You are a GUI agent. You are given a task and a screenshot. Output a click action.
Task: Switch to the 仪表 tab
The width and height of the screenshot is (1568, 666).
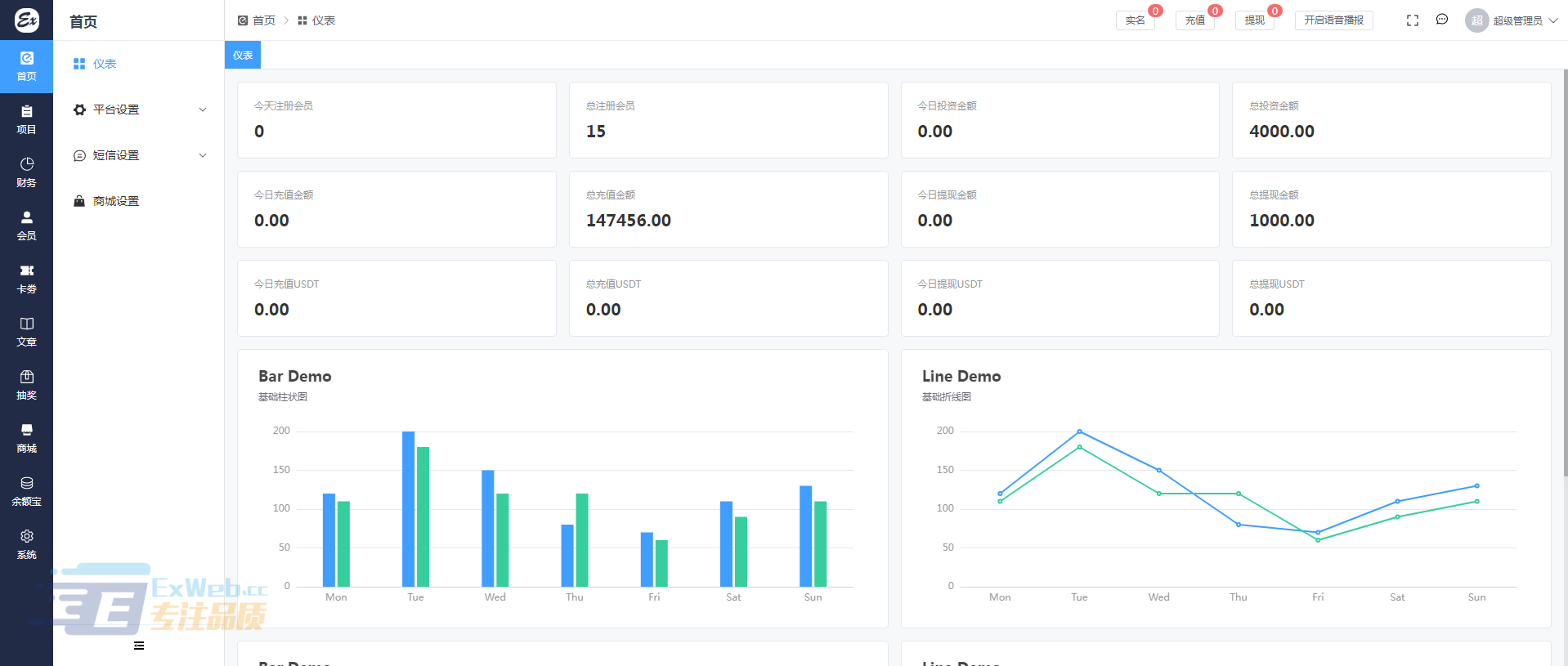pos(243,55)
